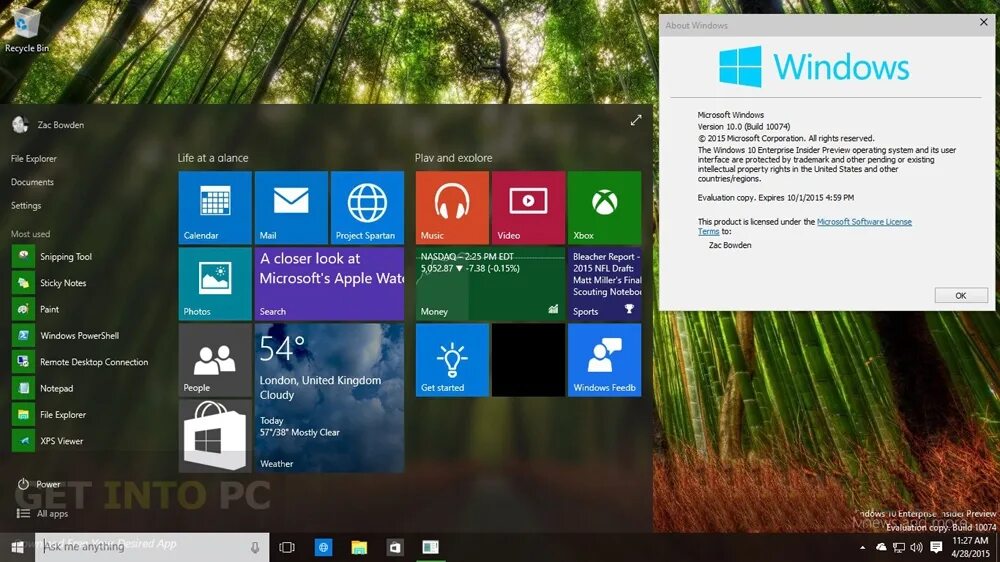
Task: Open the network tray icon
Action: (x=899, y=547)
